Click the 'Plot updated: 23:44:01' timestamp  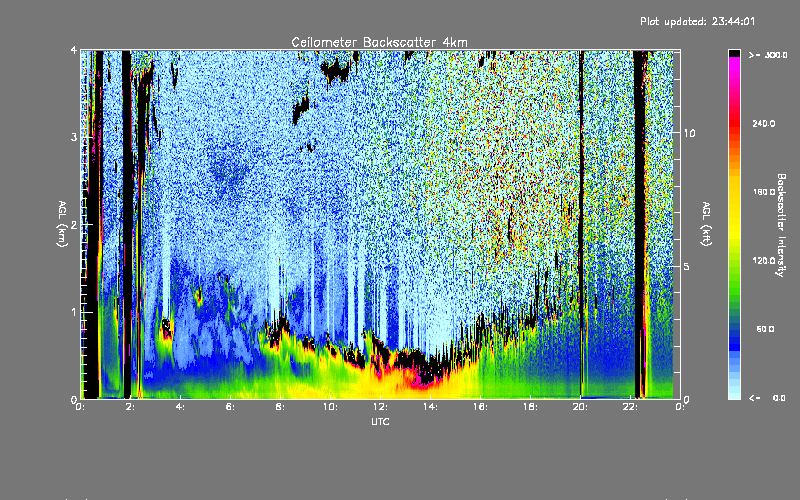tap(697, 21)
